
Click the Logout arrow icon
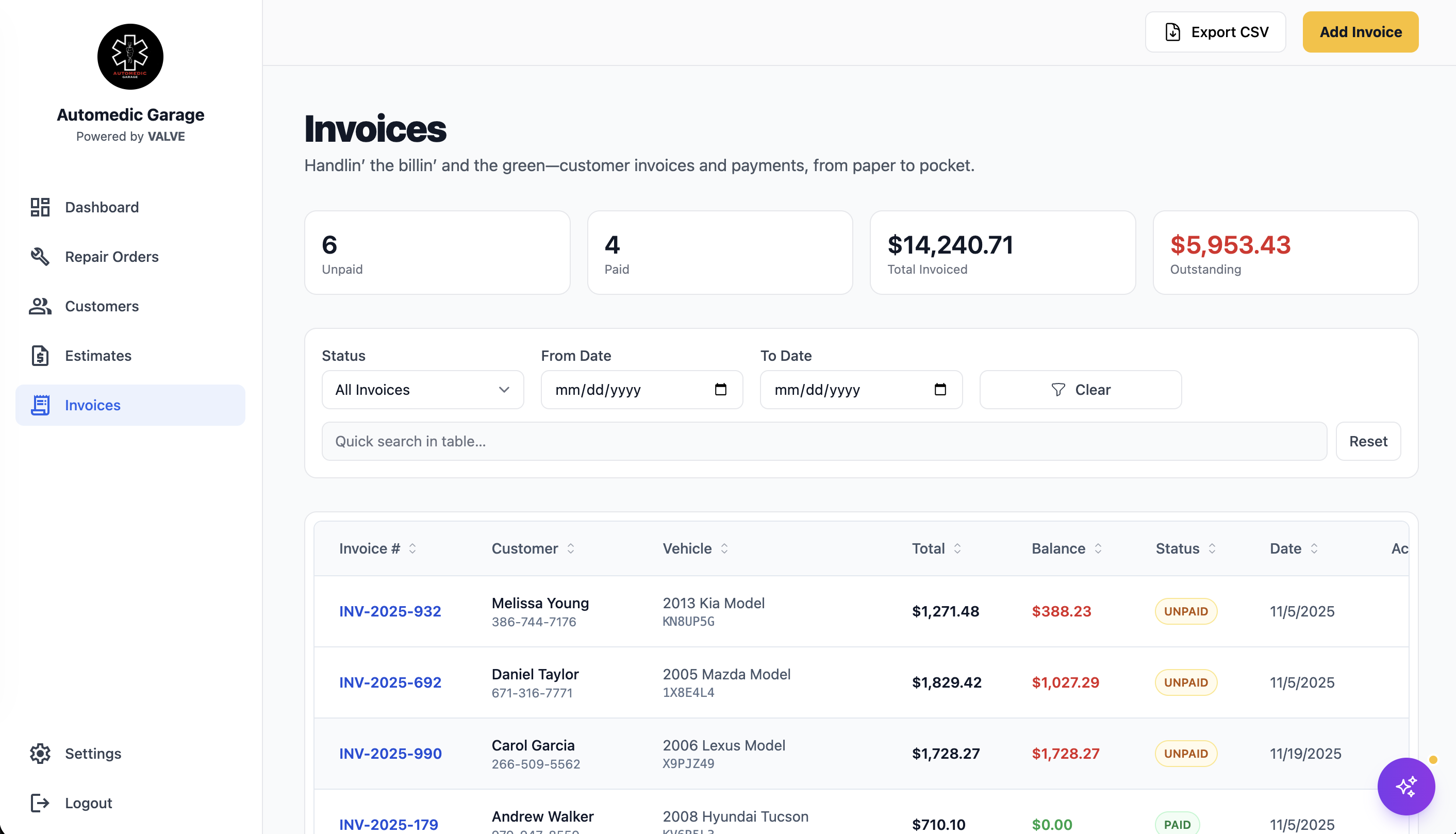[x=39, y=803]
